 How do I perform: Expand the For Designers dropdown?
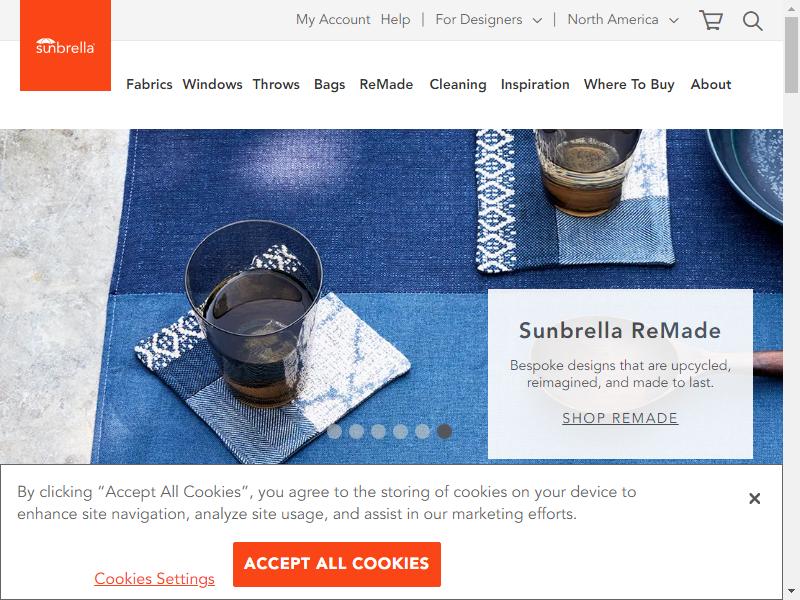click(488, 20)
